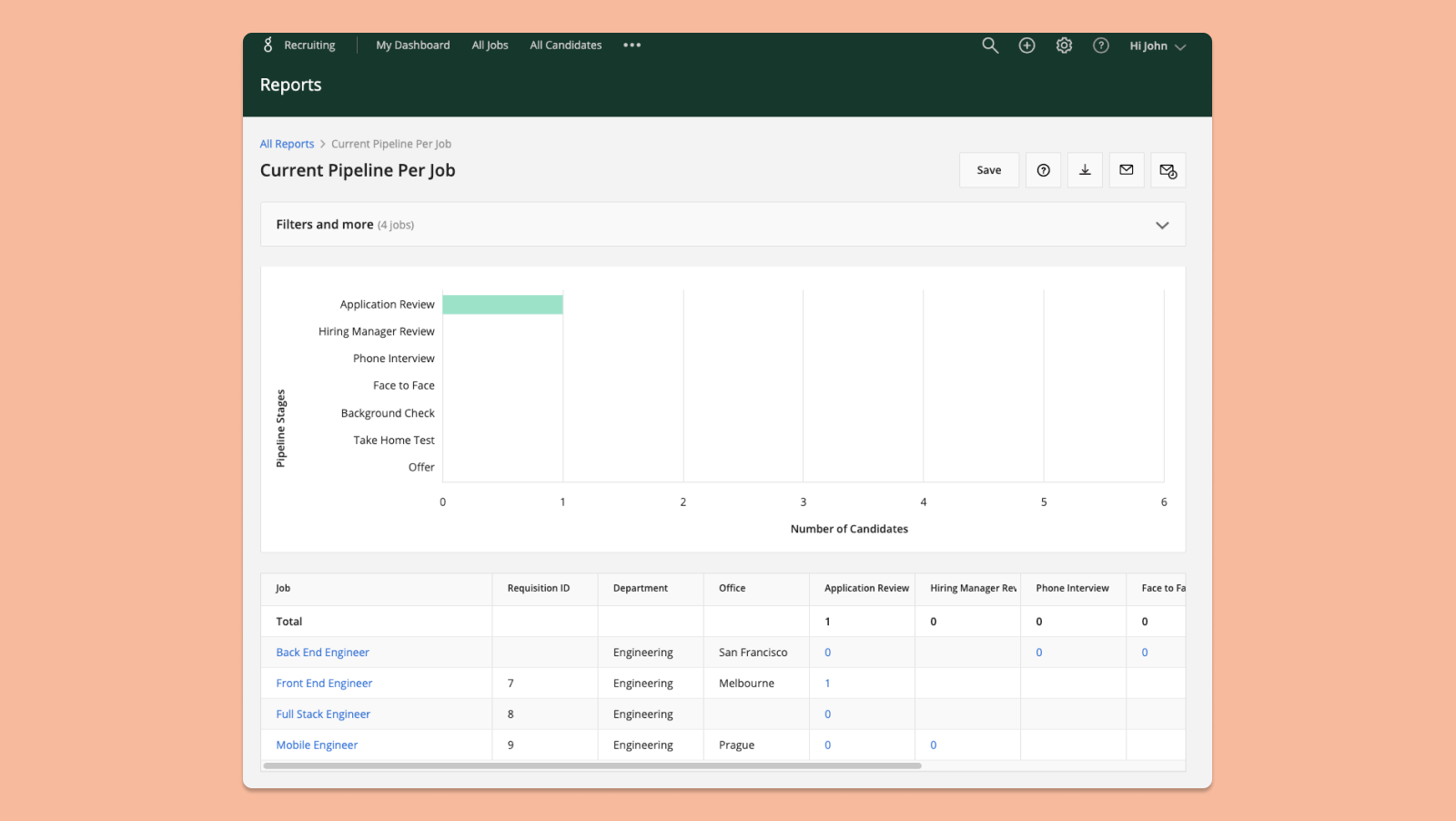This screenshot has height=821, width=1456.
Task: Click the horizontal table scrollbar
Action: (591, 766)
